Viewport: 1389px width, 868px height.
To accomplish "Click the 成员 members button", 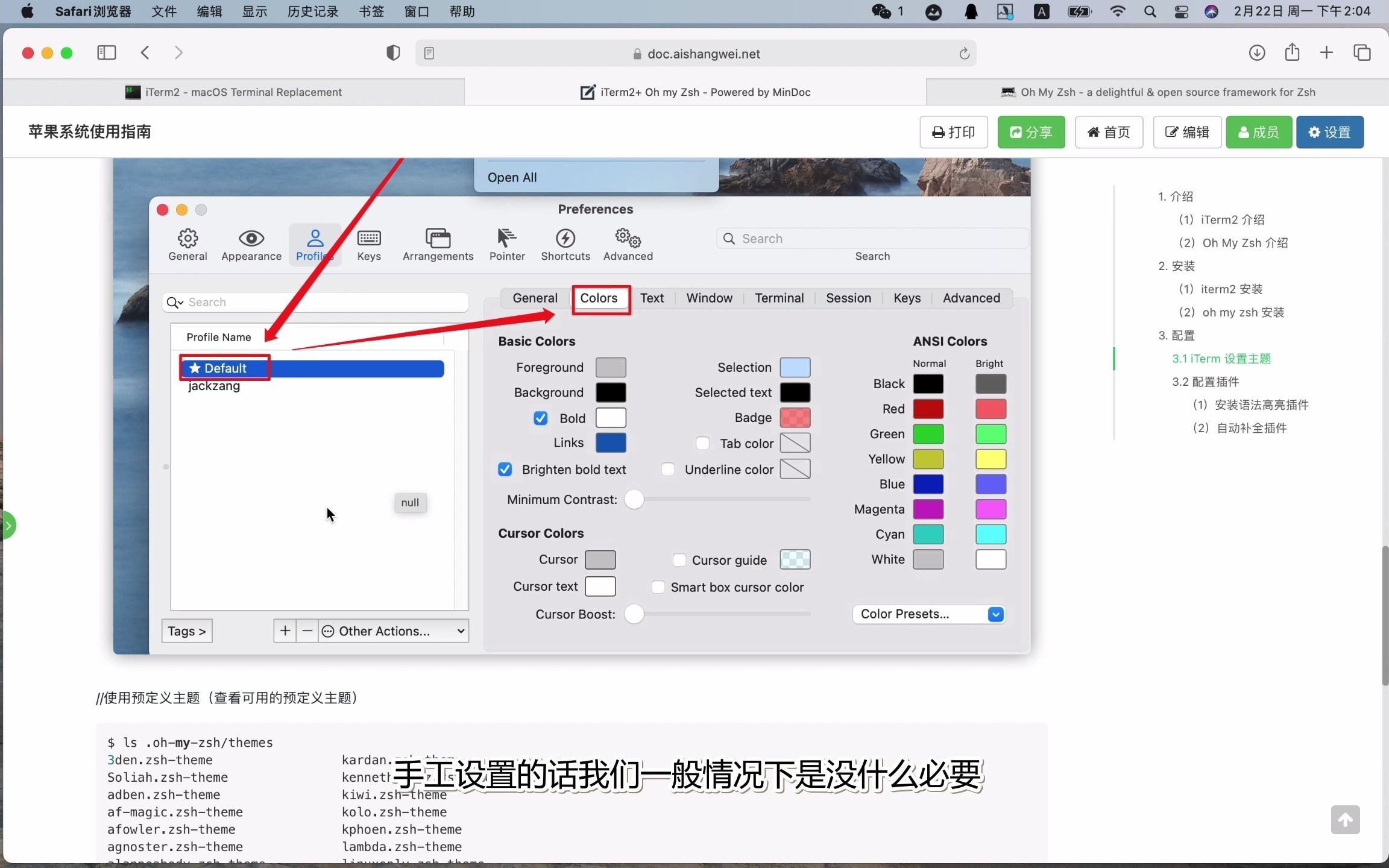I will pos(1259,132).
